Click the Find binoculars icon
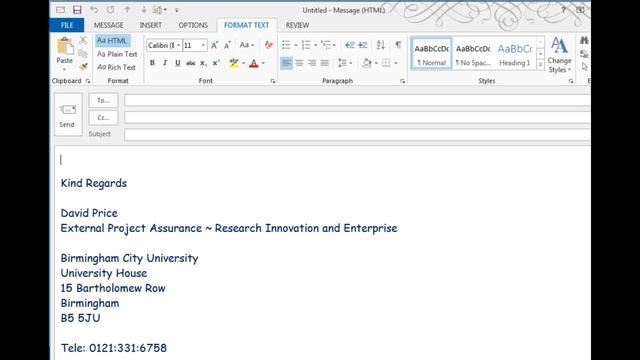The image size is (640, 360). pyautogui.click(x=584, y=40)
